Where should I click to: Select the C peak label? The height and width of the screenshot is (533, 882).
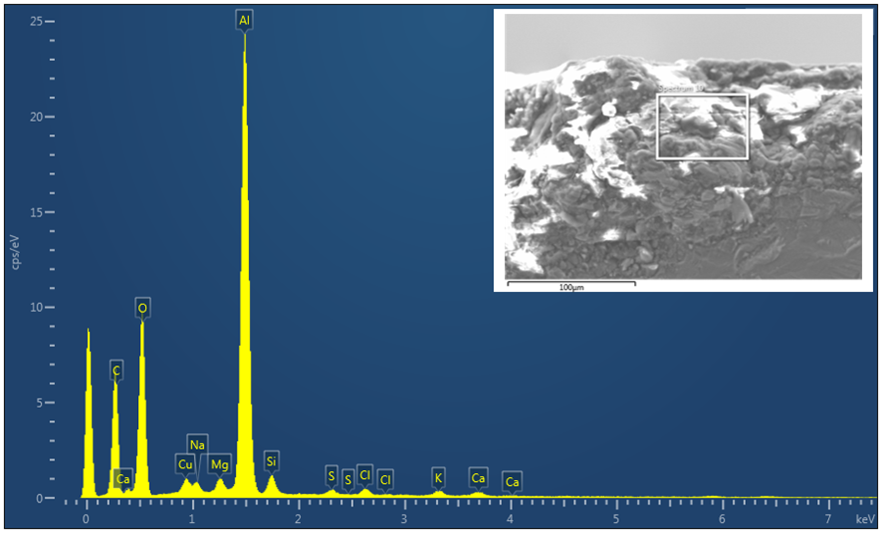click(116, 371)
